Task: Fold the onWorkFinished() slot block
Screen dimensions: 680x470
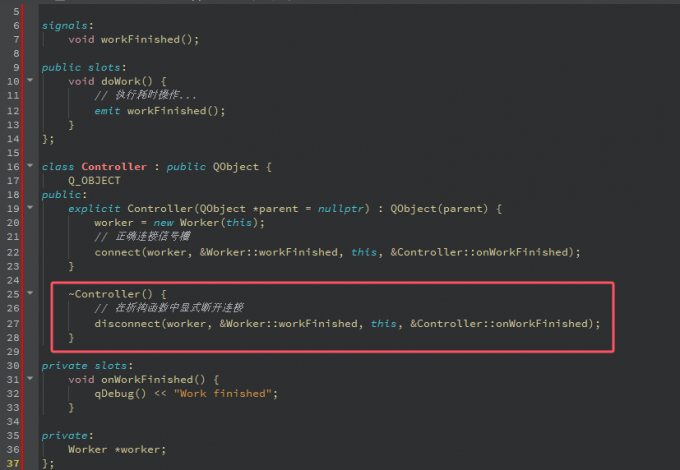Action: [x=31, y=380]
